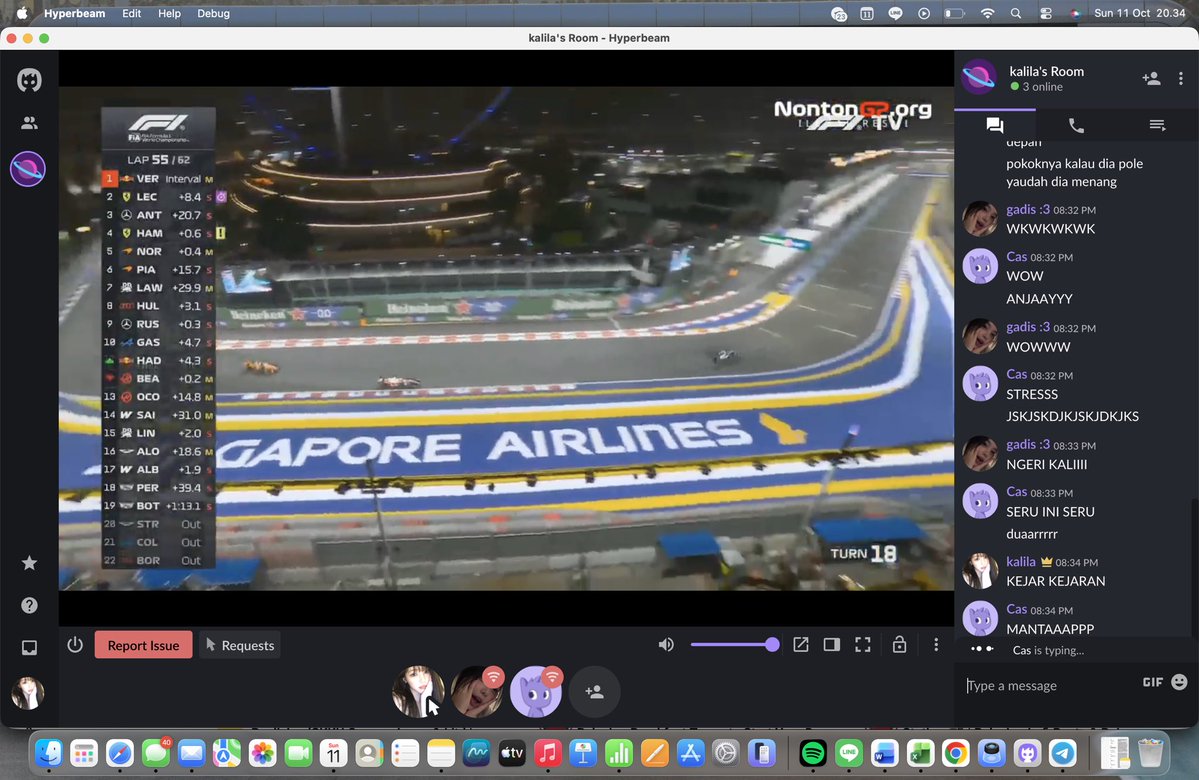Mute the stream volume speaker icon
The height and width of the screenshot is (780, 1199).
click(x=666, y=645)
